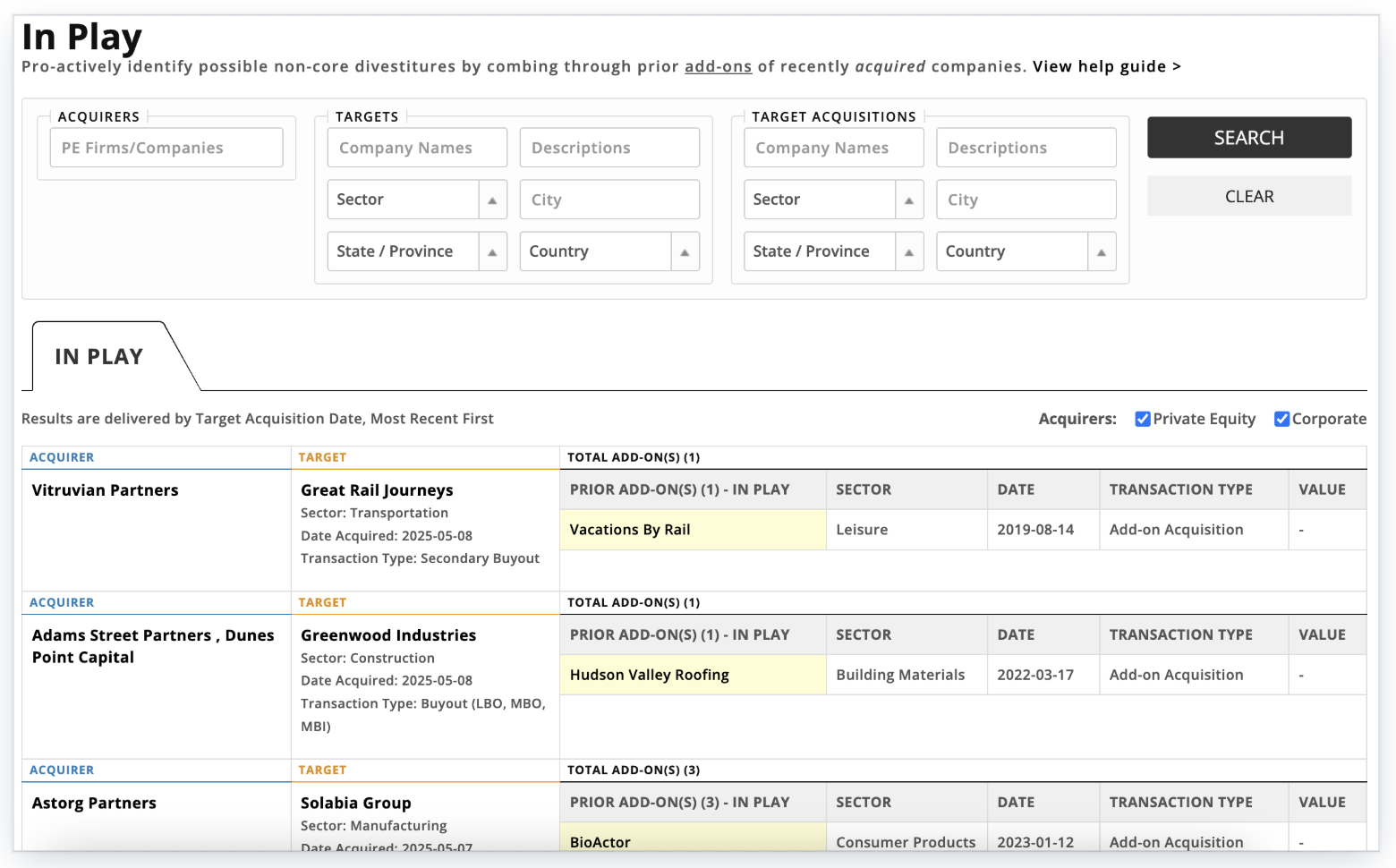
Task: Open the View help guide link
Action: tap(1106, 66)
